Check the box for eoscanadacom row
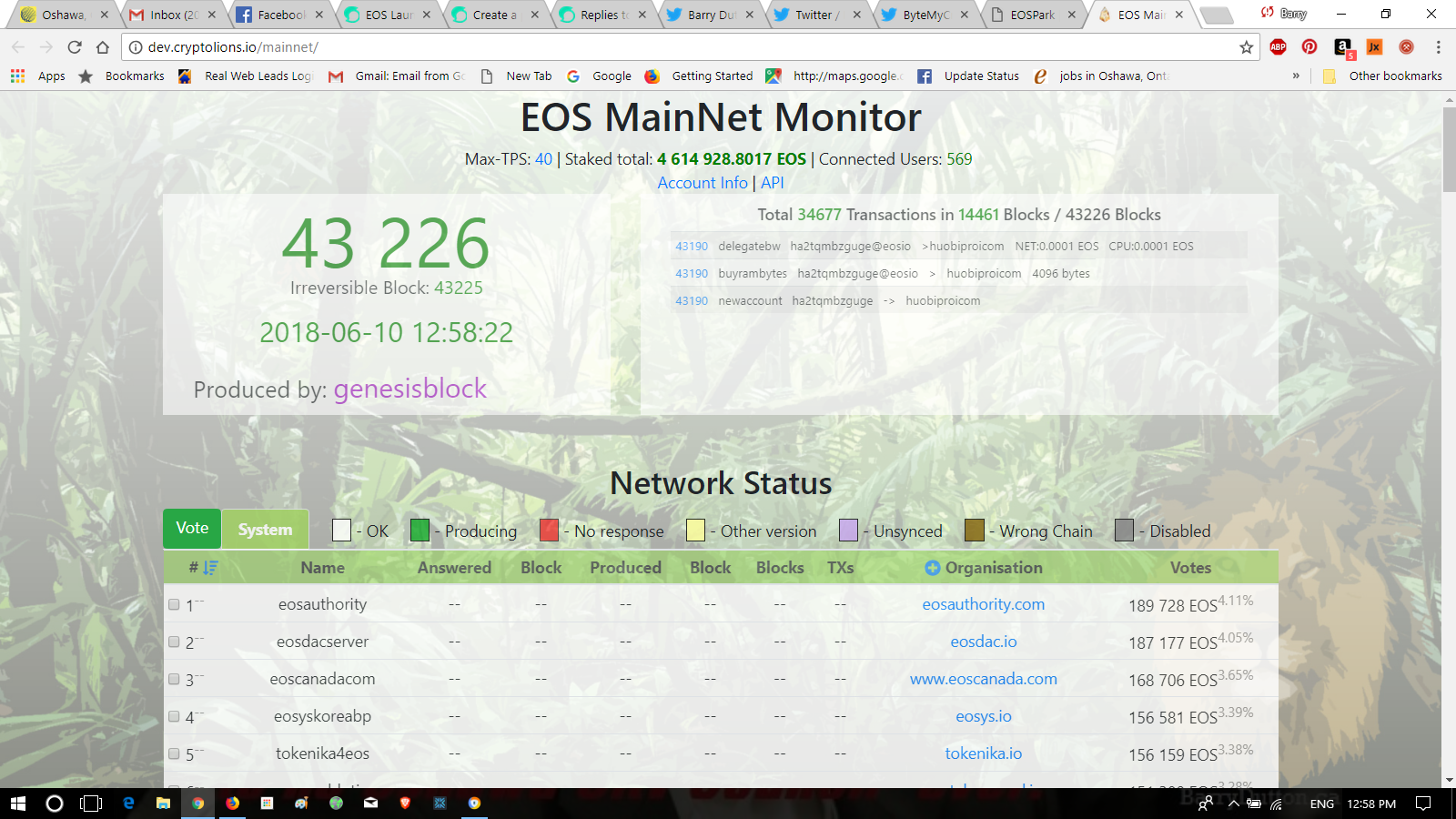 pos(174,679)
